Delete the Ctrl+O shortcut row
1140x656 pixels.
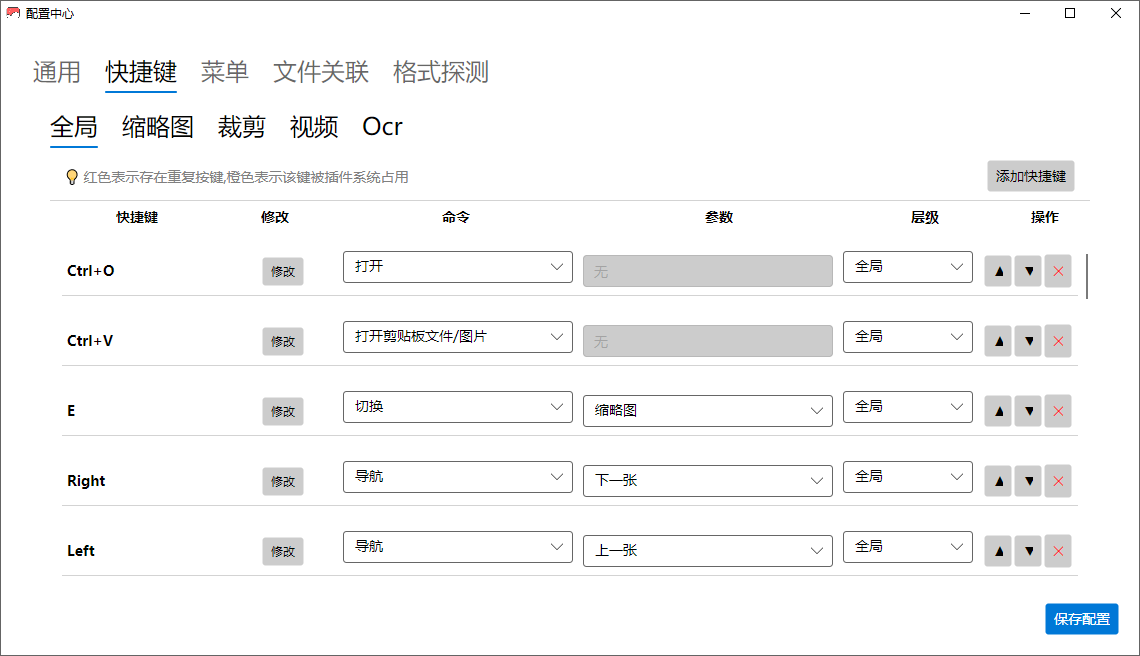[x=1058, y=271]
